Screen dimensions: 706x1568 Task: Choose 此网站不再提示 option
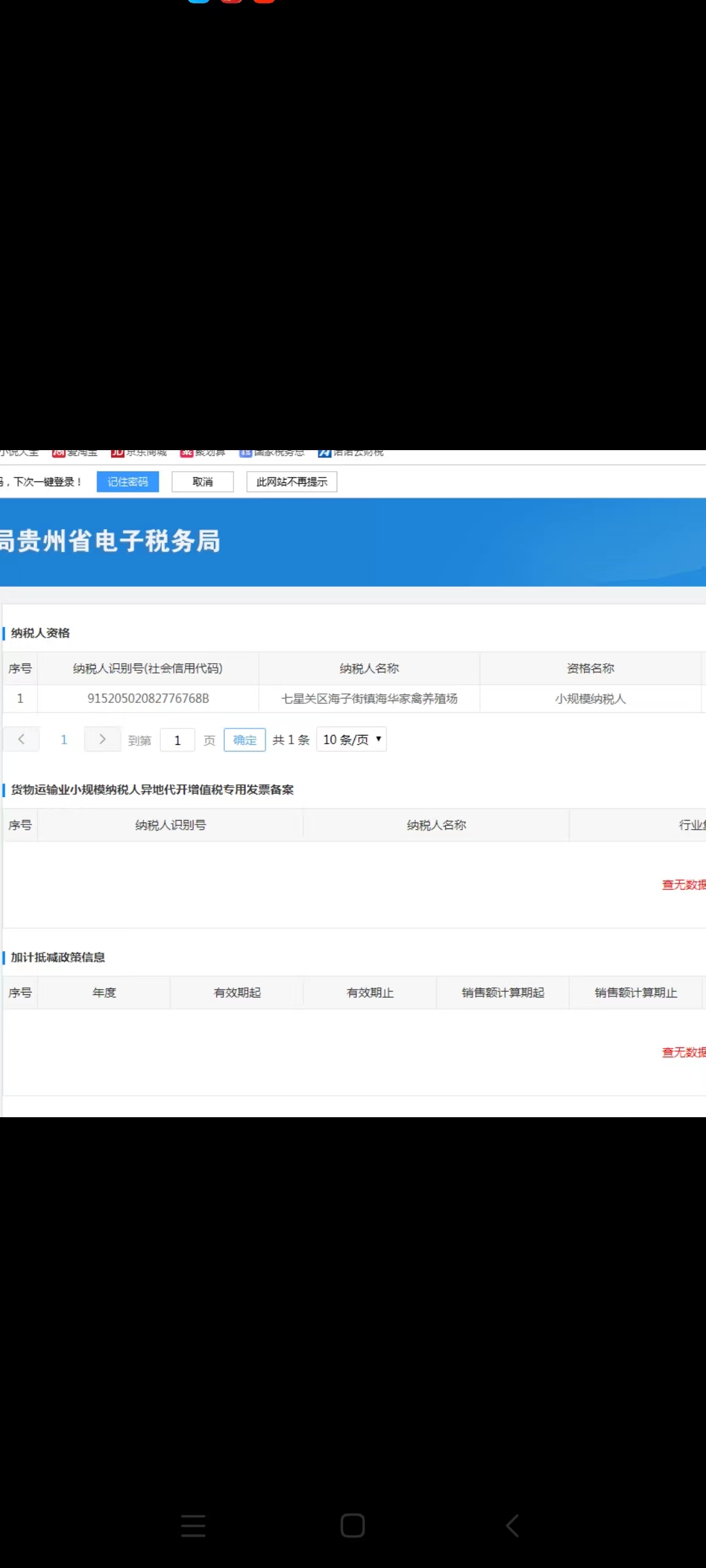(292, 482)
